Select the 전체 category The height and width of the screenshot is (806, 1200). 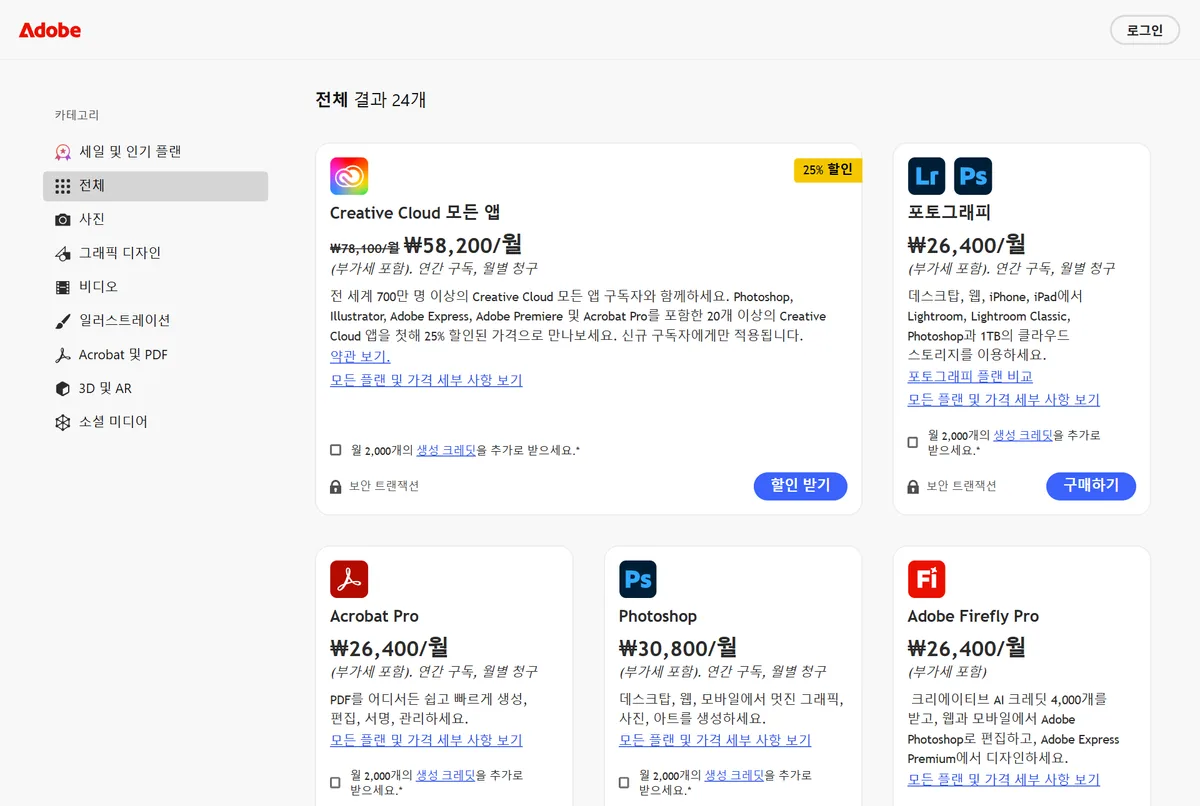(155, 186)
